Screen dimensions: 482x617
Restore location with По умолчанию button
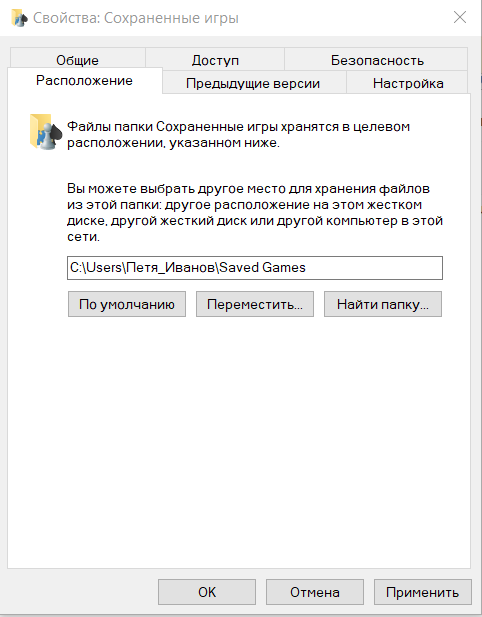click(x=127, y=304)
